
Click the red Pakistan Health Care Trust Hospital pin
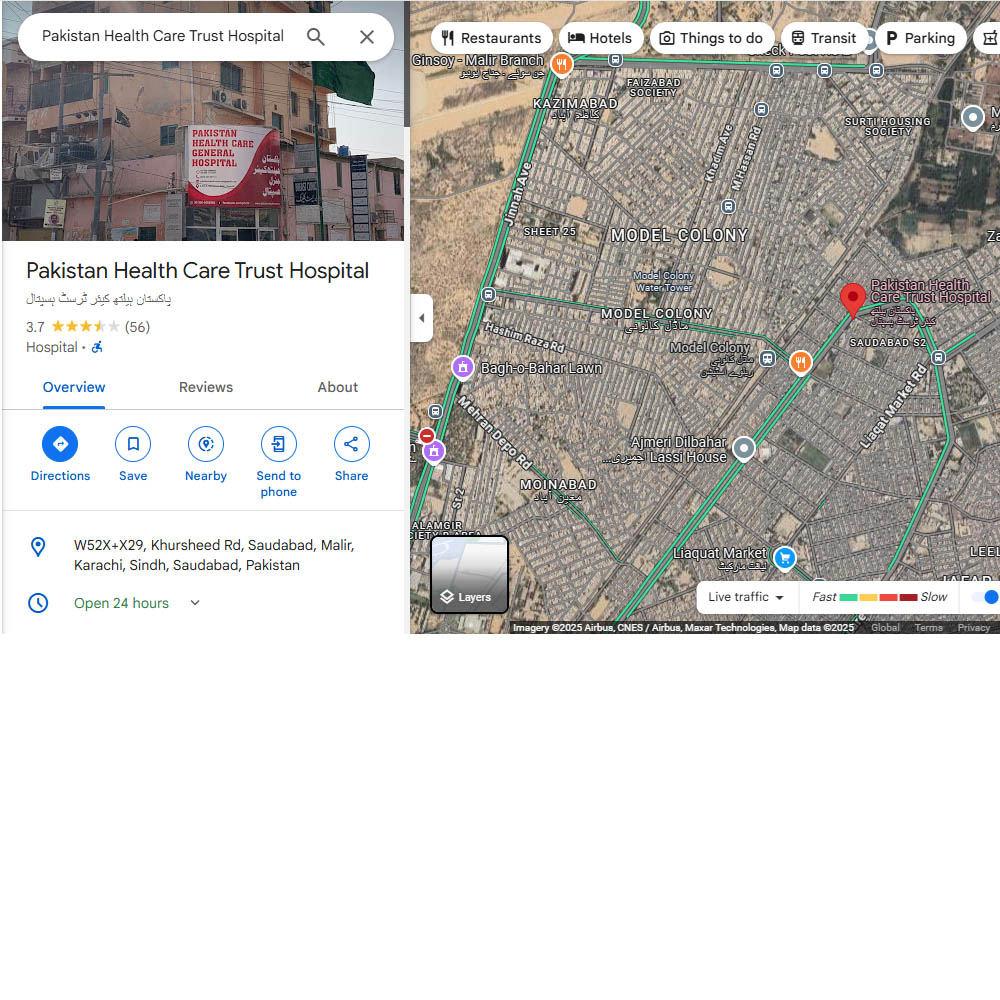point(853,300)
